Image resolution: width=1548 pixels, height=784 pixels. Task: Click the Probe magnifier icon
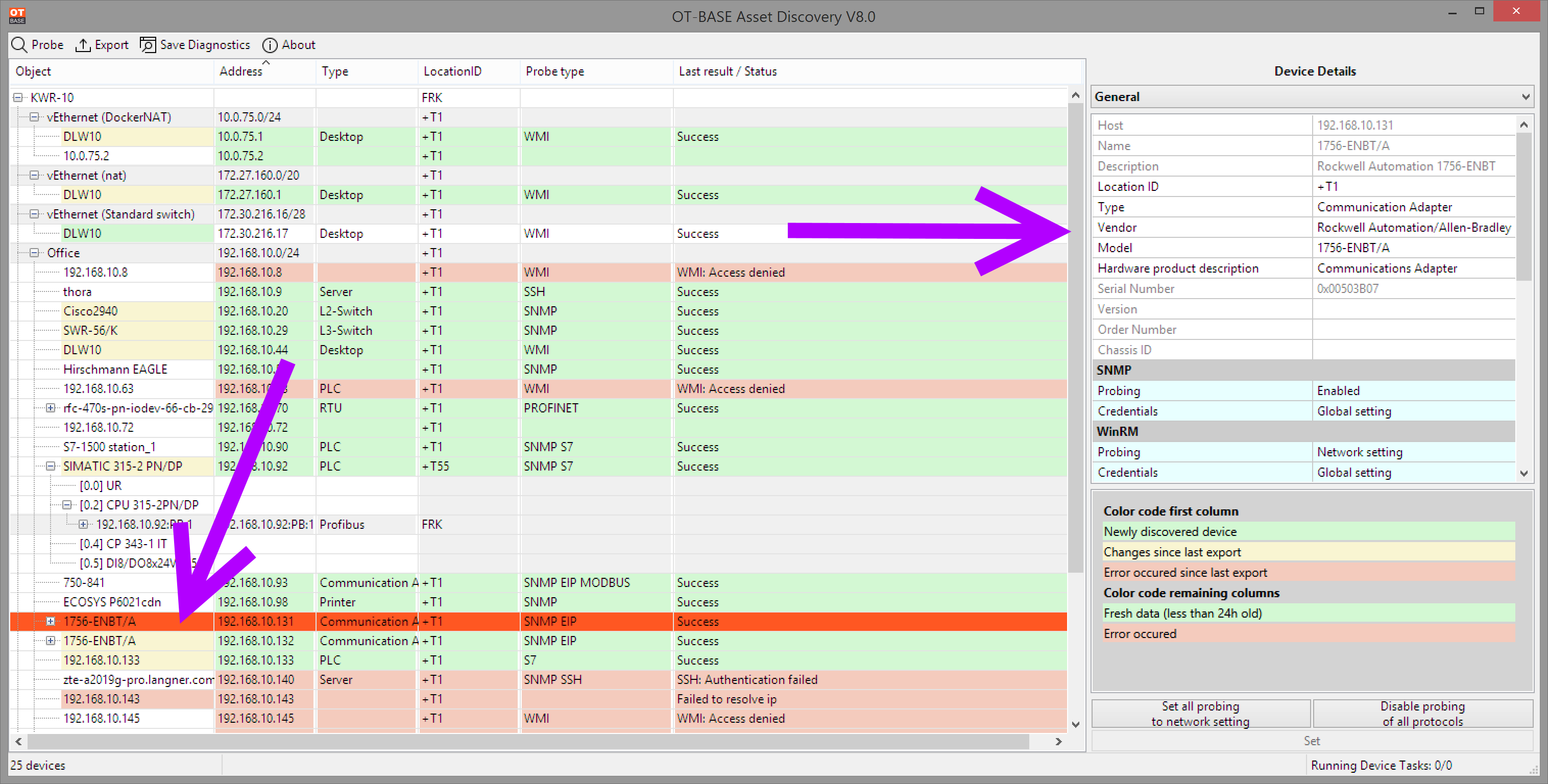click(x=19, y=45)
